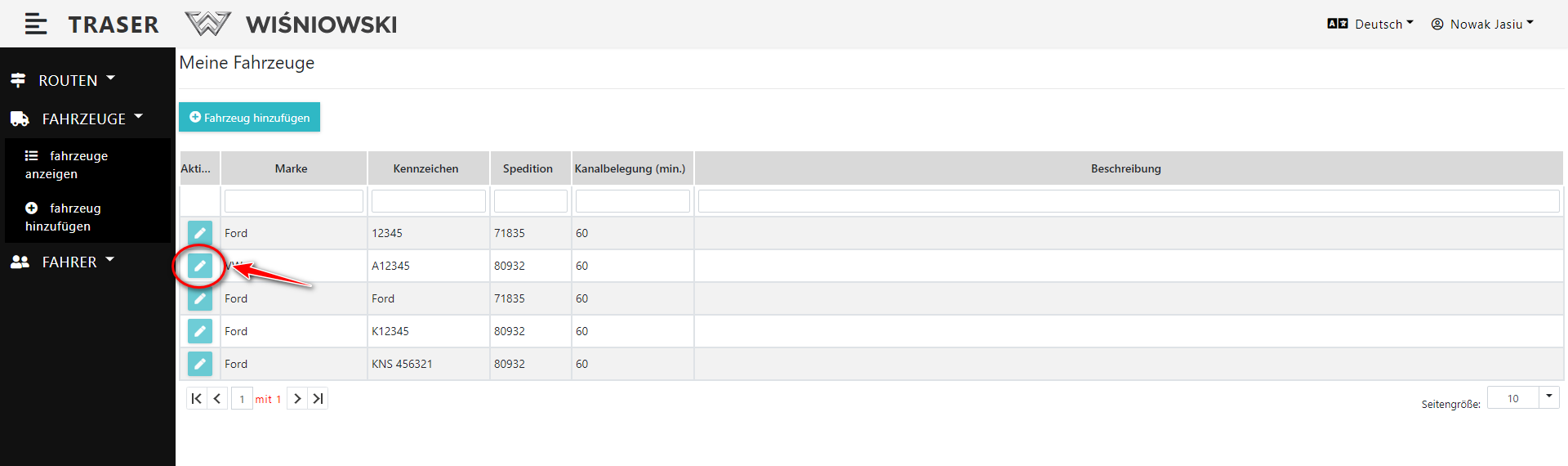Screen dimensions: 1568x466
Task: Open the Deutsch language dropdown
Action: [1370, 24]
